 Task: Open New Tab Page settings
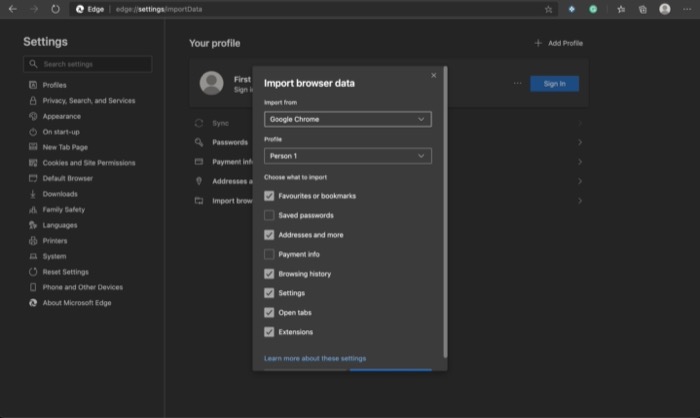click(65, 147)
